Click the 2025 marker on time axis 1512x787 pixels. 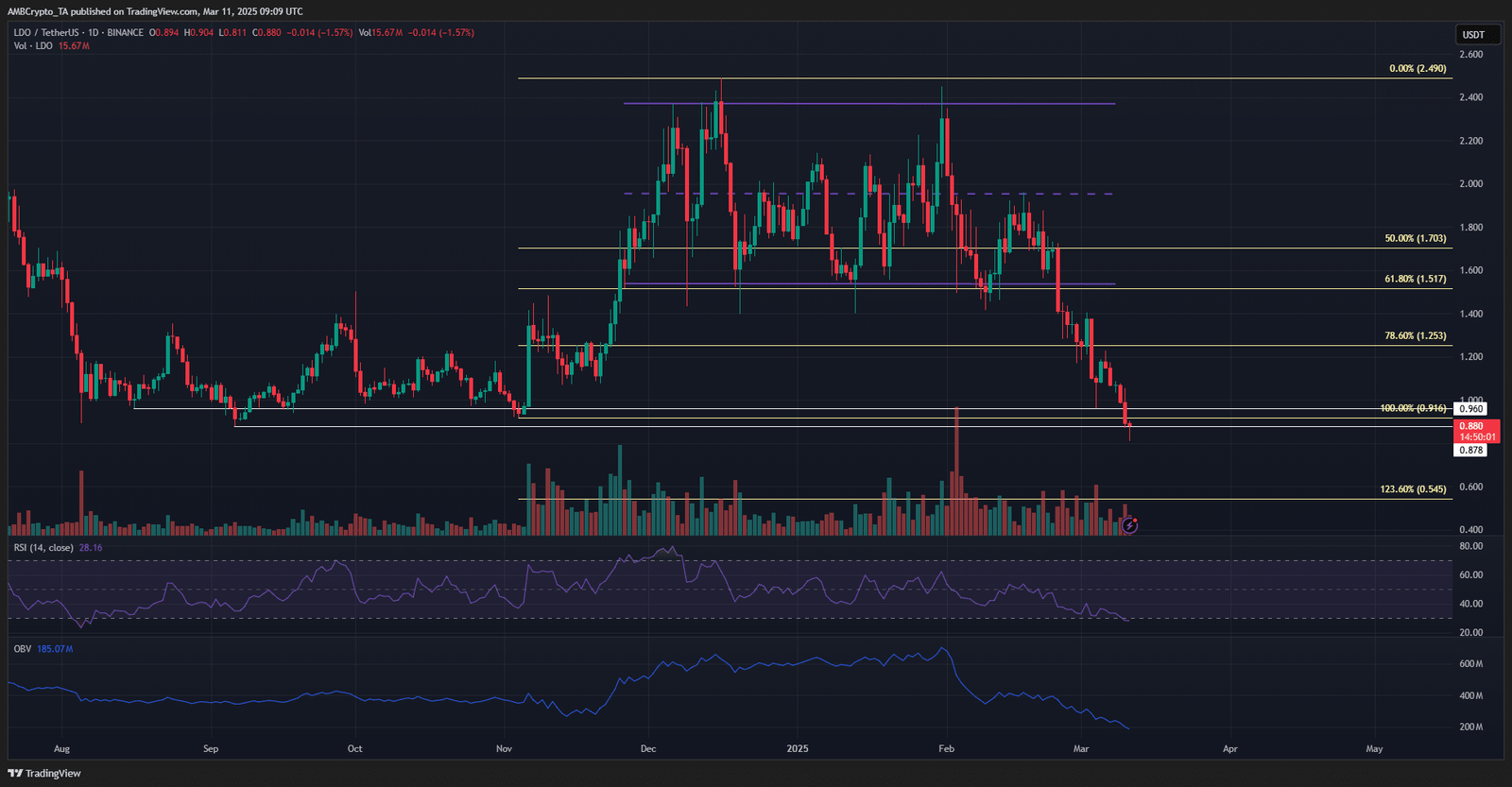tap(798, 749)
